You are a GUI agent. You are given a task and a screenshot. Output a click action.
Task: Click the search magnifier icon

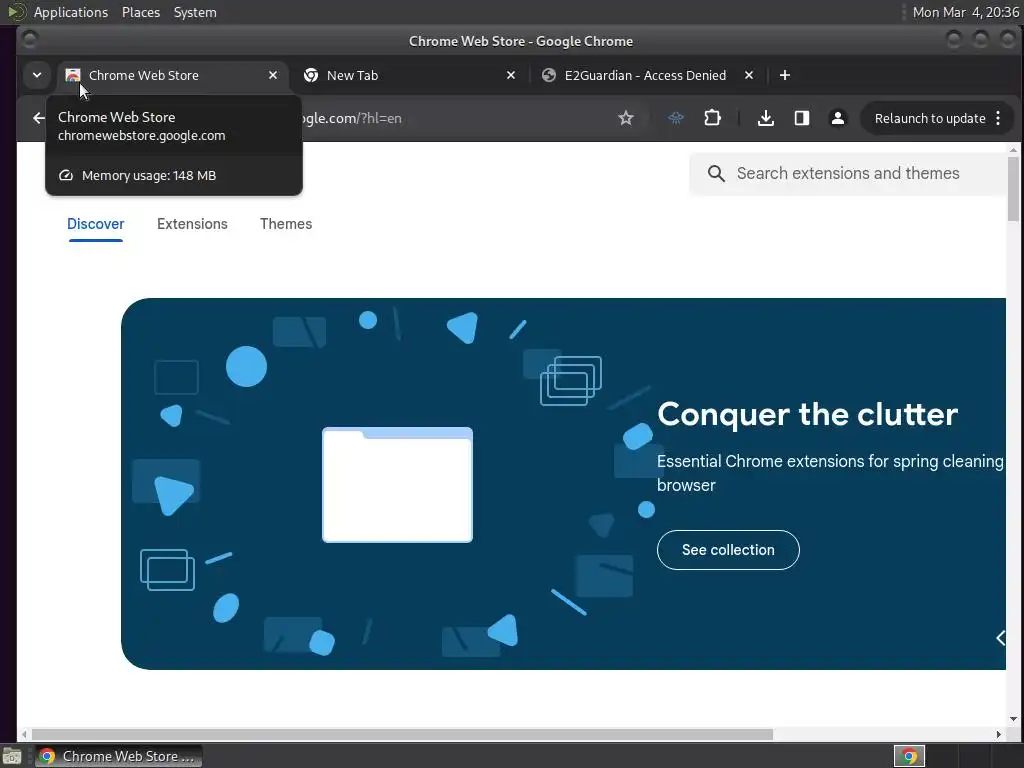716,173
